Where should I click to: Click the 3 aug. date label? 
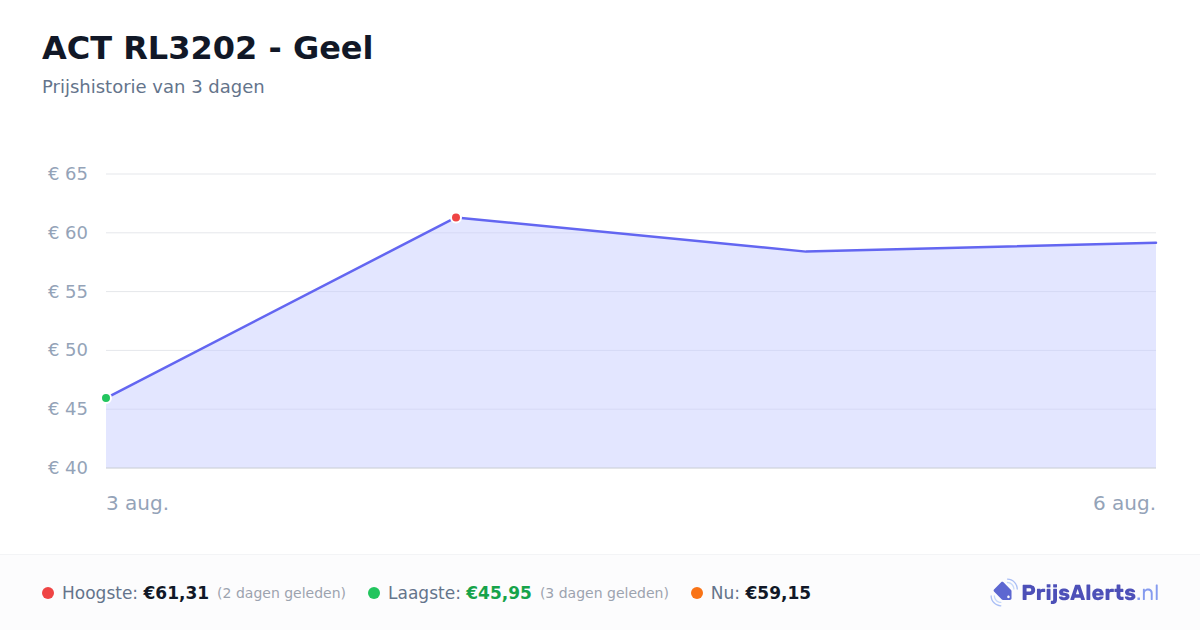pyautogui.click(x=138, y=503)
